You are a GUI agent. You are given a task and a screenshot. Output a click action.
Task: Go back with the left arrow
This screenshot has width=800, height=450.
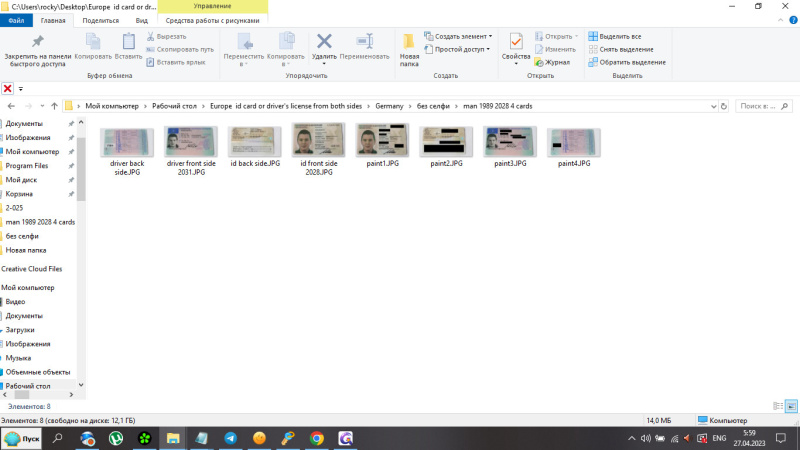pos(11,106)
